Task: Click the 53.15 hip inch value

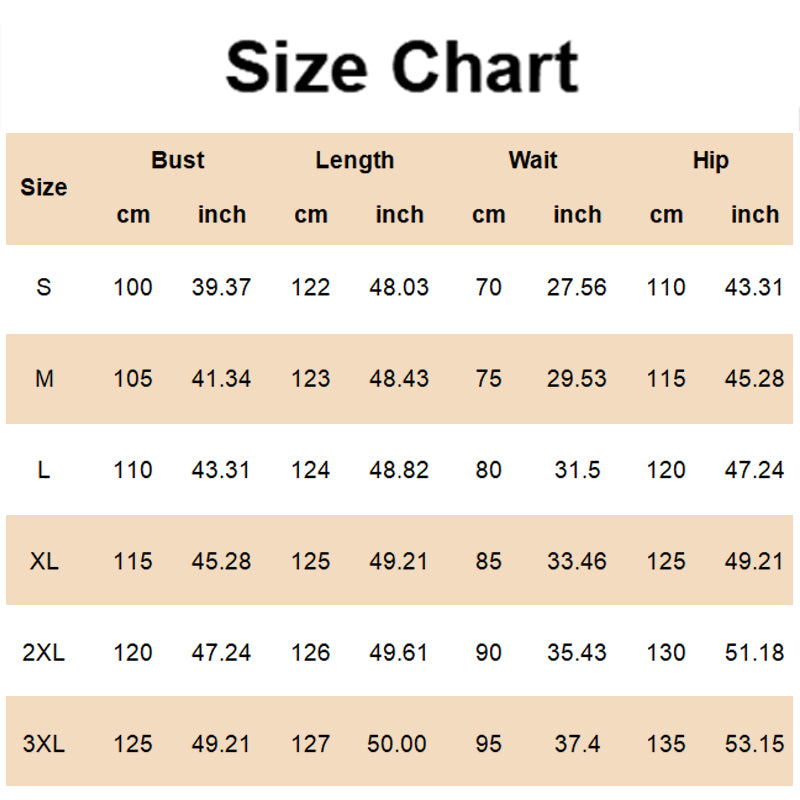Action: point(754,744)
